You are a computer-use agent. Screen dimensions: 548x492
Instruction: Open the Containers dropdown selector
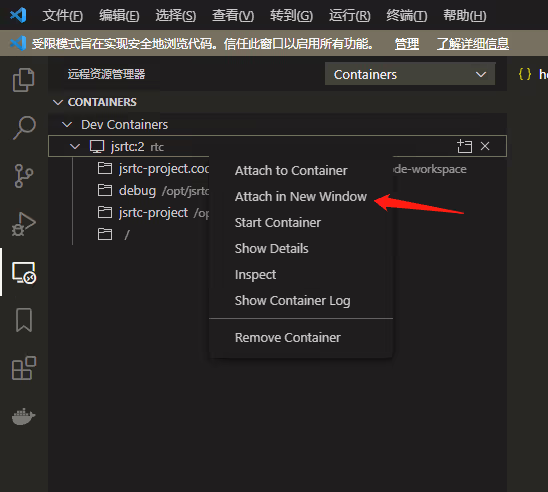(410, 74)
